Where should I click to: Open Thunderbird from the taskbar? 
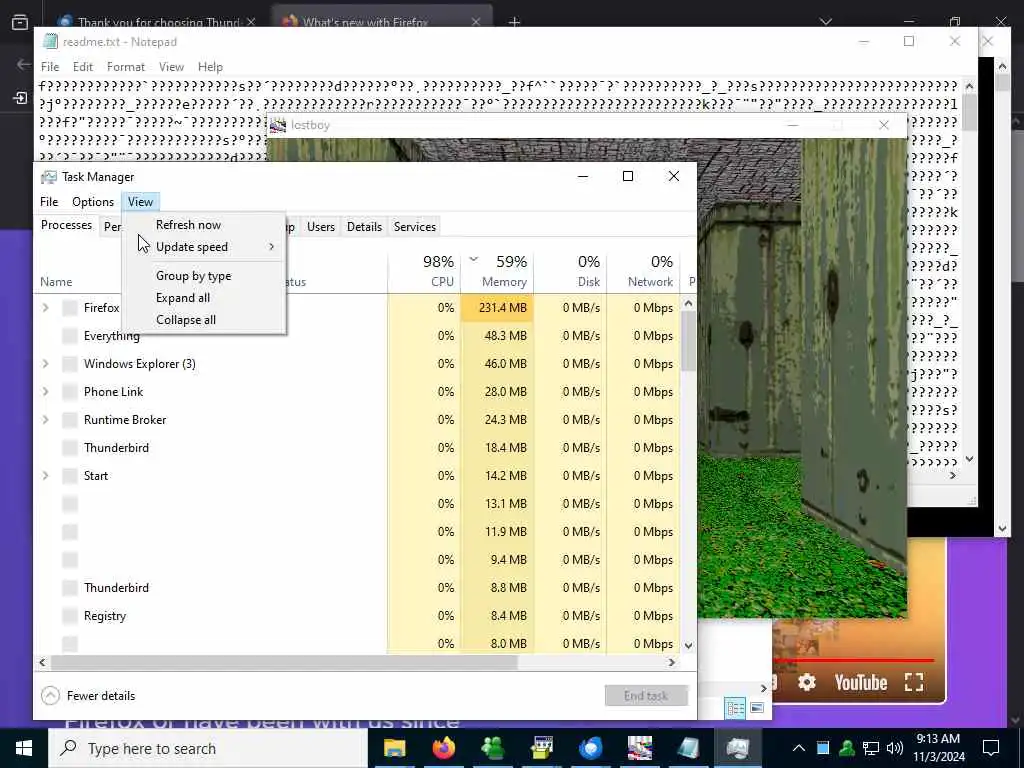(x=590, y=748)
